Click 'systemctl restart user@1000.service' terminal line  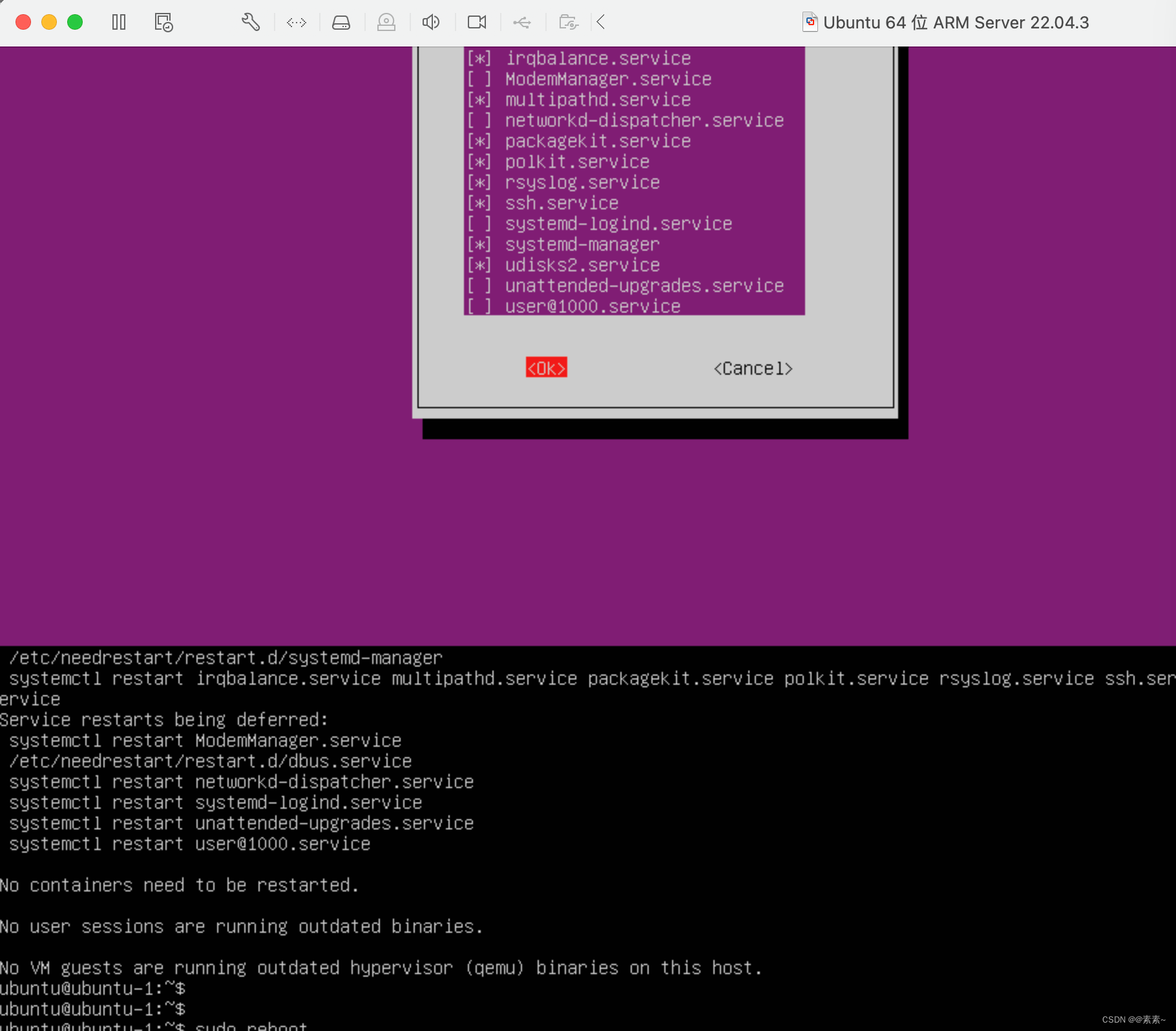[x=190, y=844]
